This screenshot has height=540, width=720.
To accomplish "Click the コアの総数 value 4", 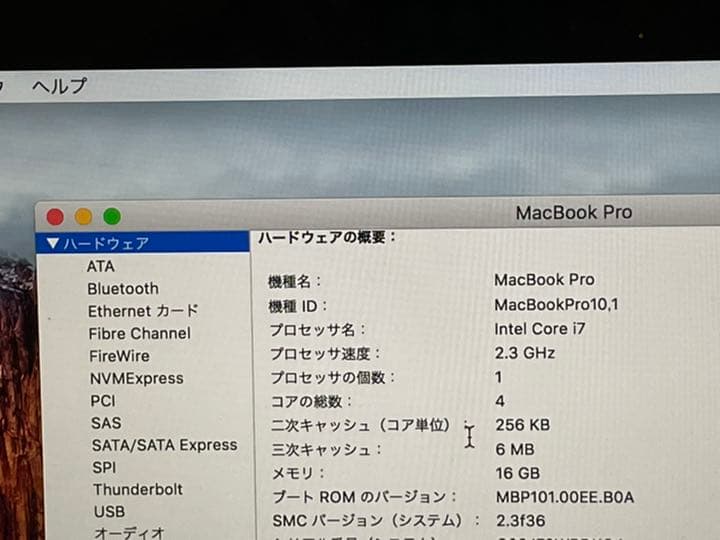I will pos(500,401).
